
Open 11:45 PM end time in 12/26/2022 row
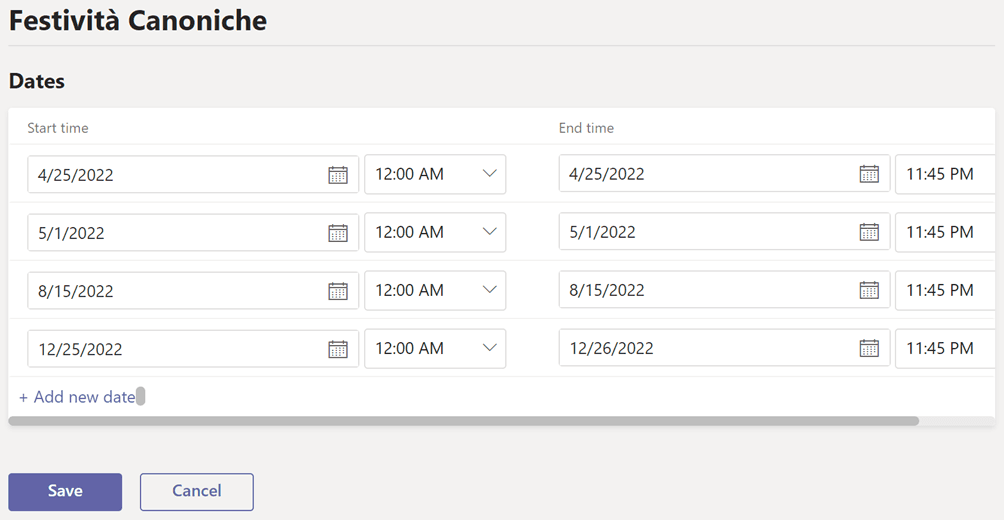pyautogui.click(x=945, y=348)
